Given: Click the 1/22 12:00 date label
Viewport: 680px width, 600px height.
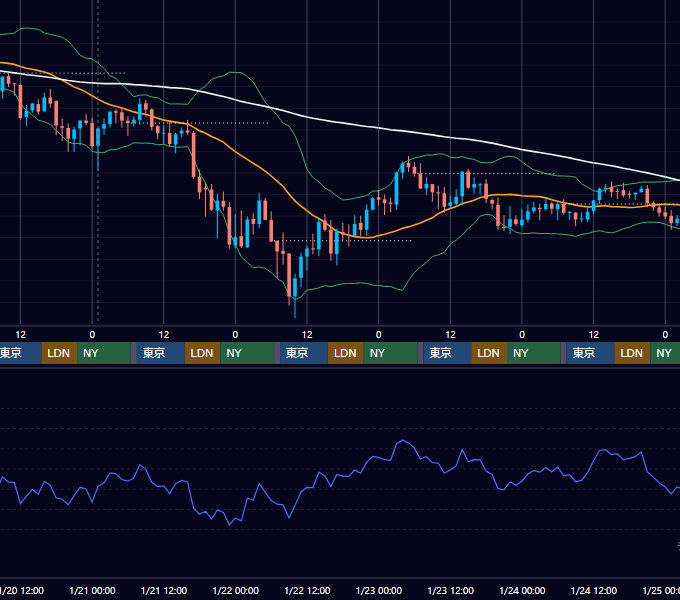Looking at the screenshot, I should tap(307, 590).
